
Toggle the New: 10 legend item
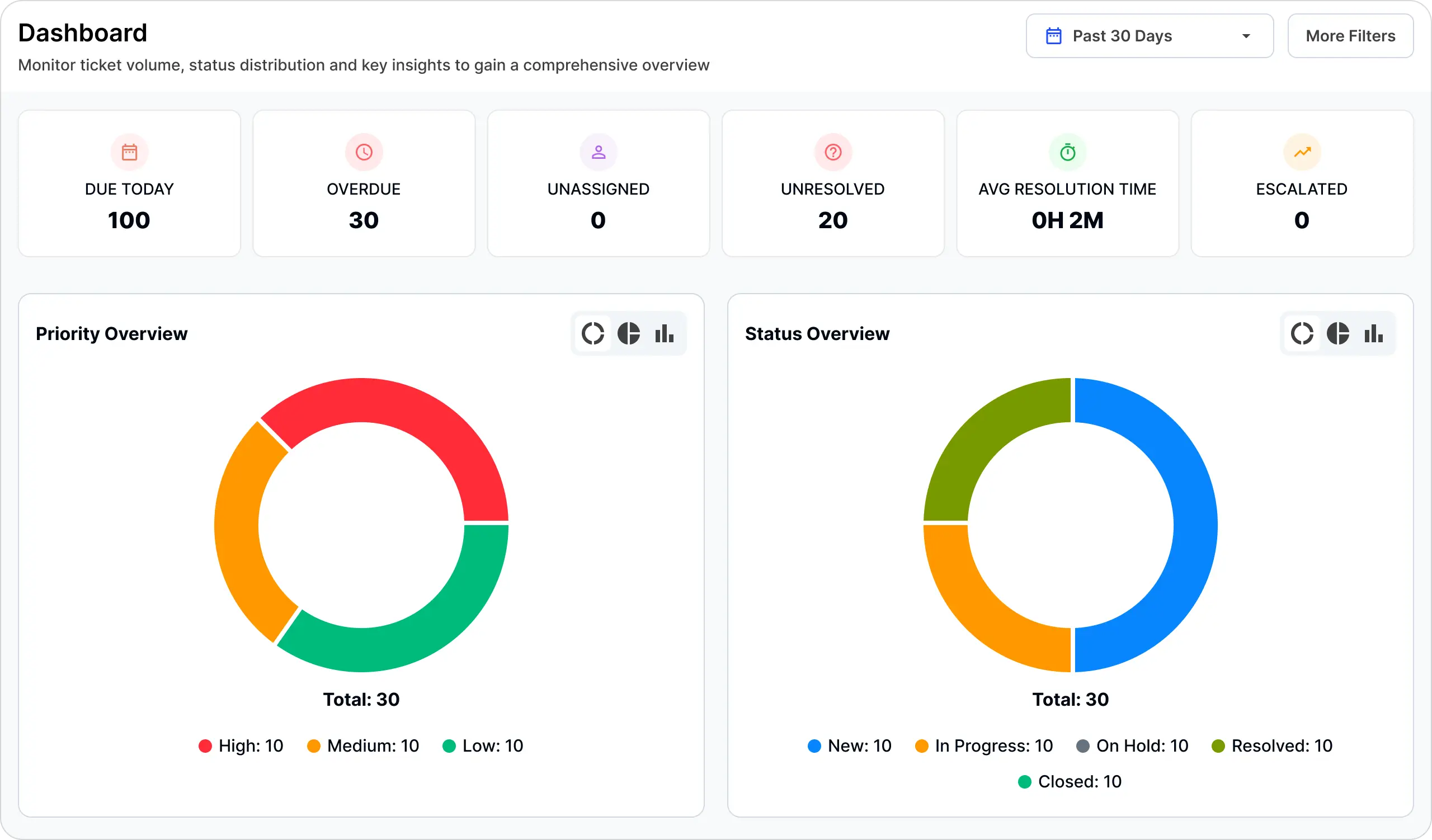coord(850,745)
